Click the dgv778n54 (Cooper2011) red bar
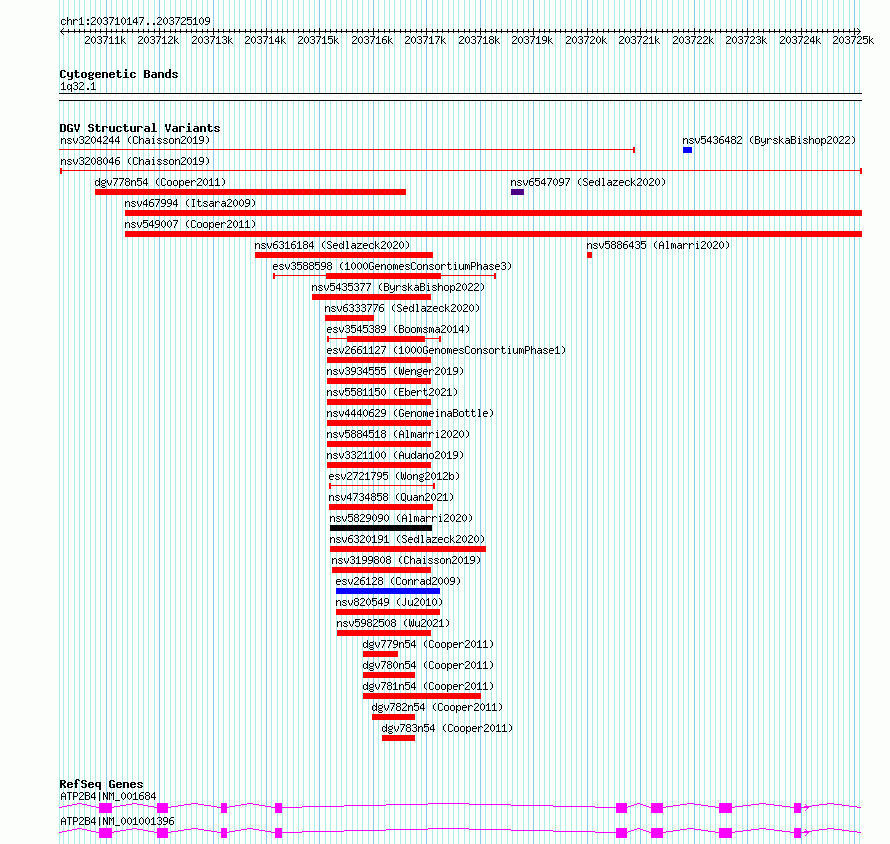 [x=250, y=192]
